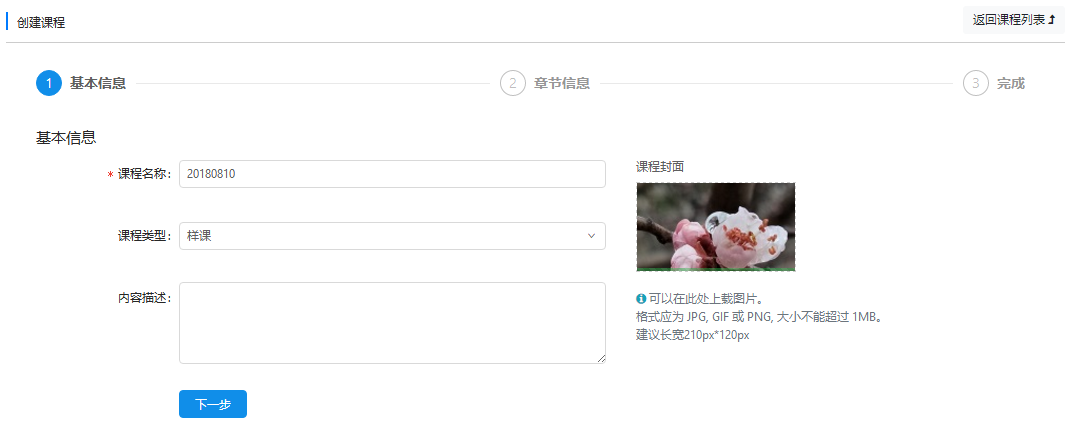The height and width of the screenshot is (426, 1065).
Task: Click the step 2 circle icon
Action: coord(513,84)
